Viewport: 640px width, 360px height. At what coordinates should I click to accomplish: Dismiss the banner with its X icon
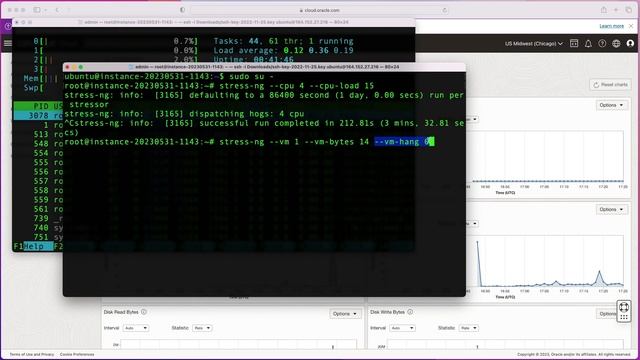point(631,26)
